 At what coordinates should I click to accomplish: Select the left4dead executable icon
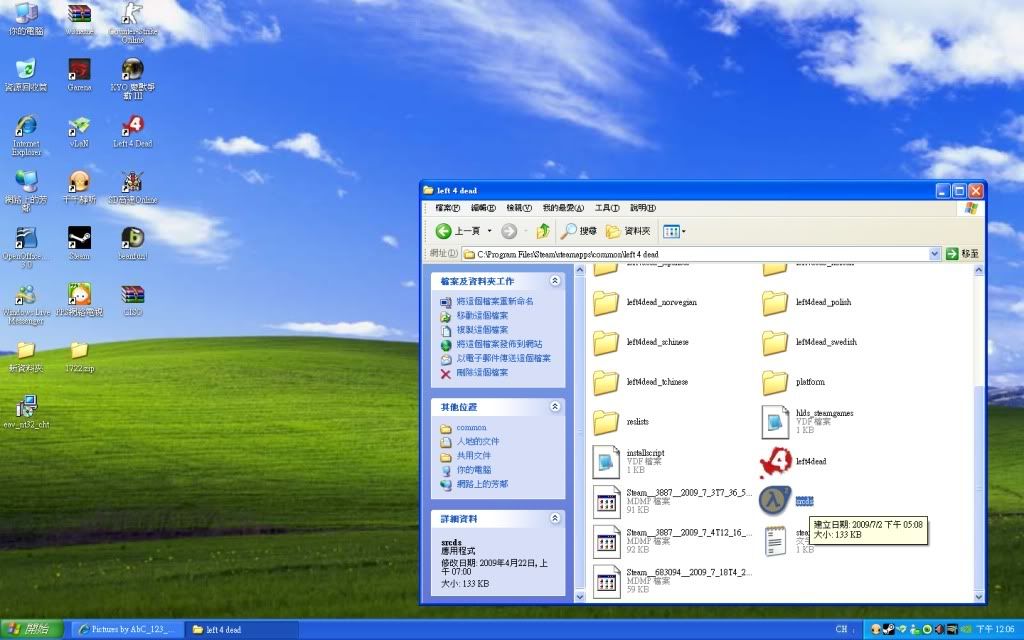tap(774, 461)
